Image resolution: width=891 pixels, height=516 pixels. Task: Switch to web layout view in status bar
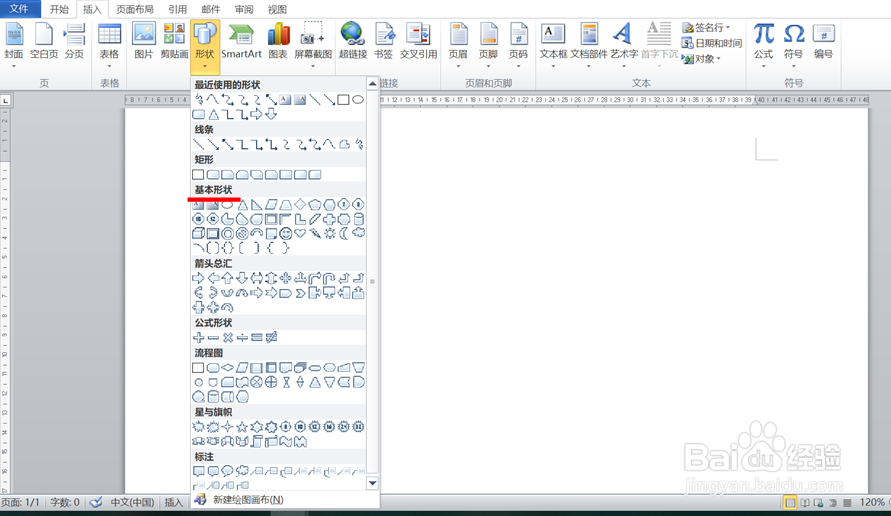coord(818,502)
